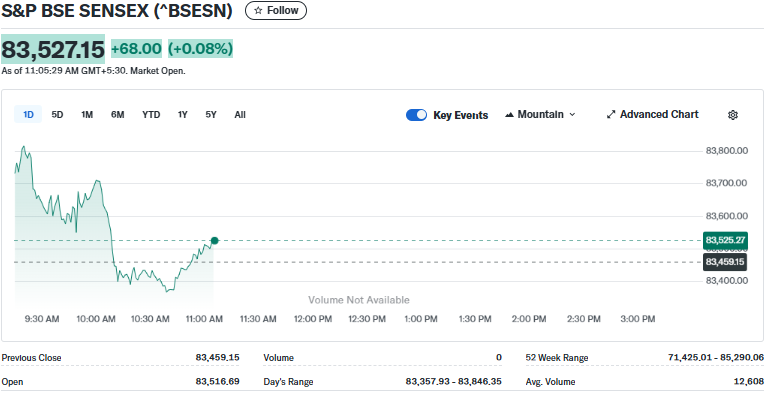Click the 3:00 PM axis label
767x396 pixels.
[x=638, y=319]
